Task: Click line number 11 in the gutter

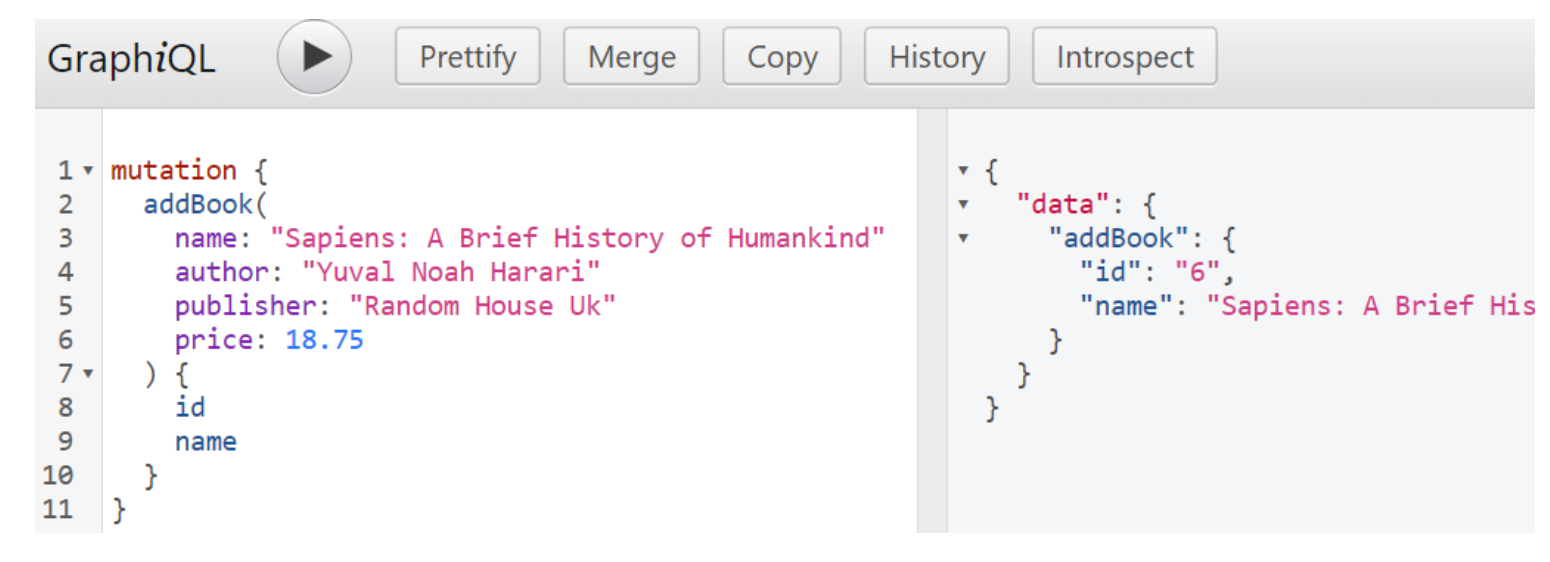Action: (58, 510)
